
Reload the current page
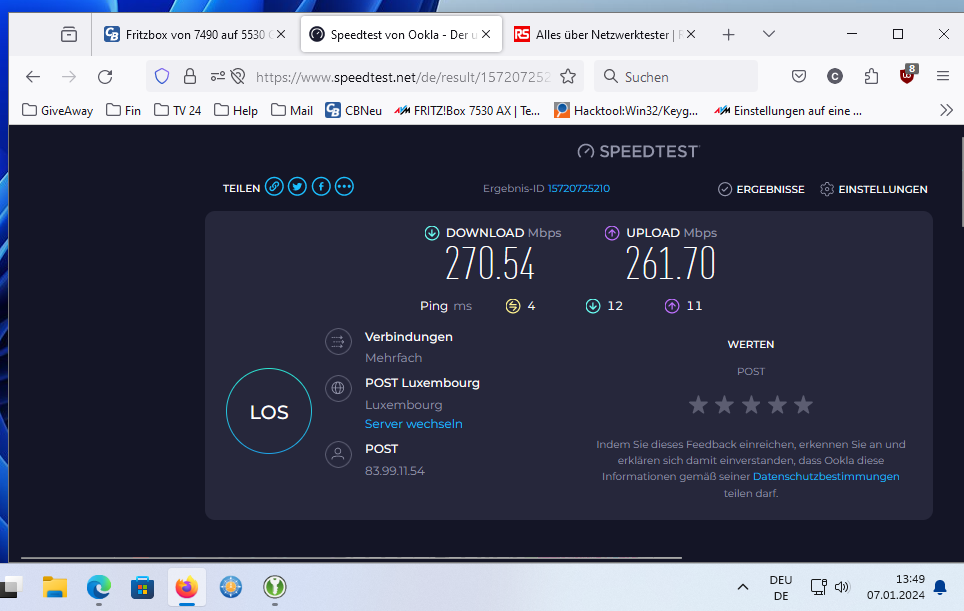[x=105, y=77]
